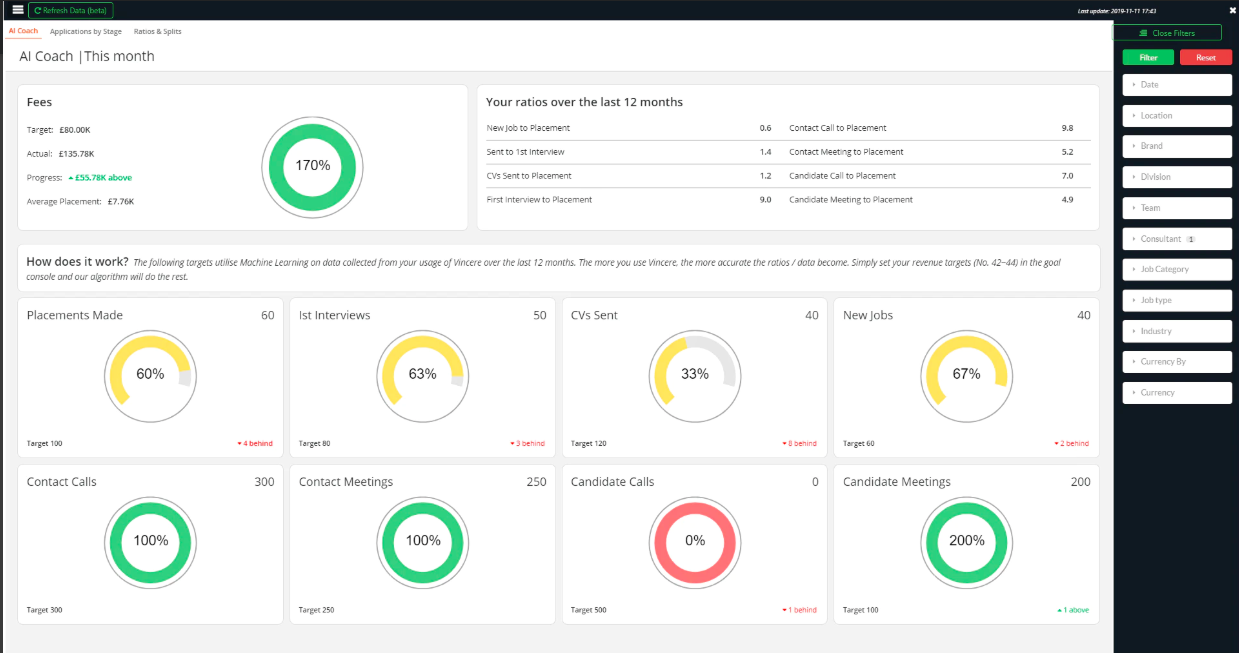Select the AI Coach tab
The image size is (1239, 653).
[23, 31]
